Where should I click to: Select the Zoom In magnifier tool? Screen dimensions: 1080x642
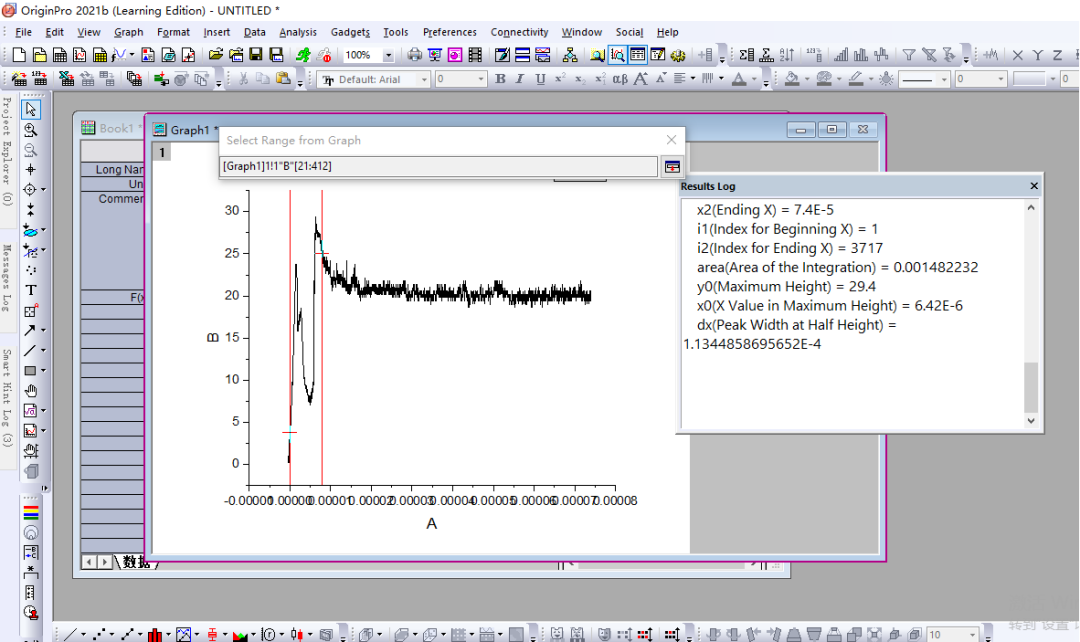tap(31, 130)
